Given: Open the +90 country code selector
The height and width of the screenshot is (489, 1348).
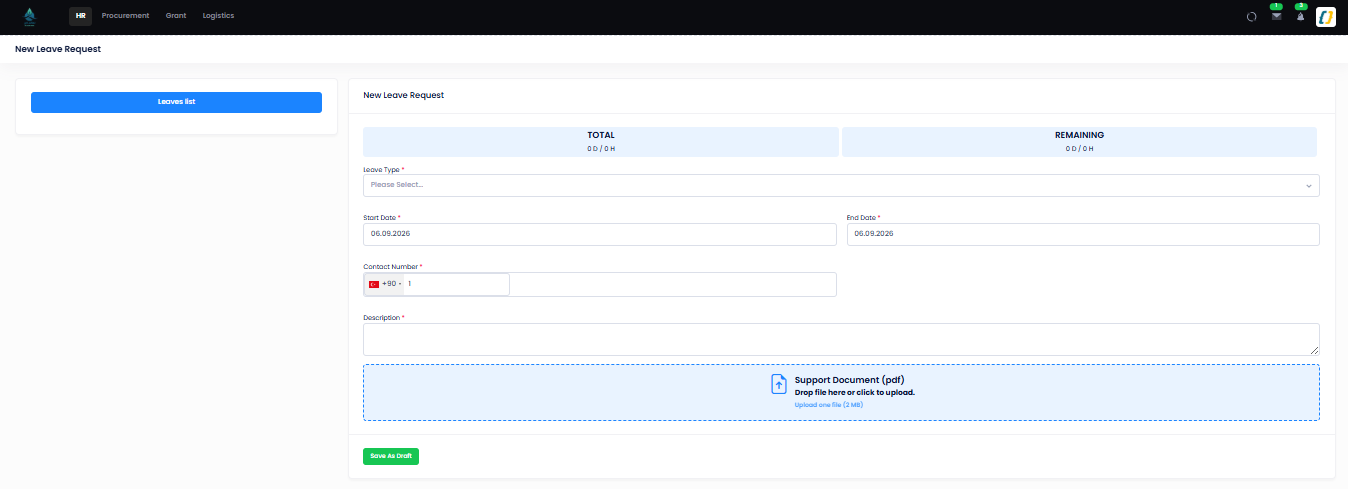Looking at the screenshot, I should click(x=385, y=284).
